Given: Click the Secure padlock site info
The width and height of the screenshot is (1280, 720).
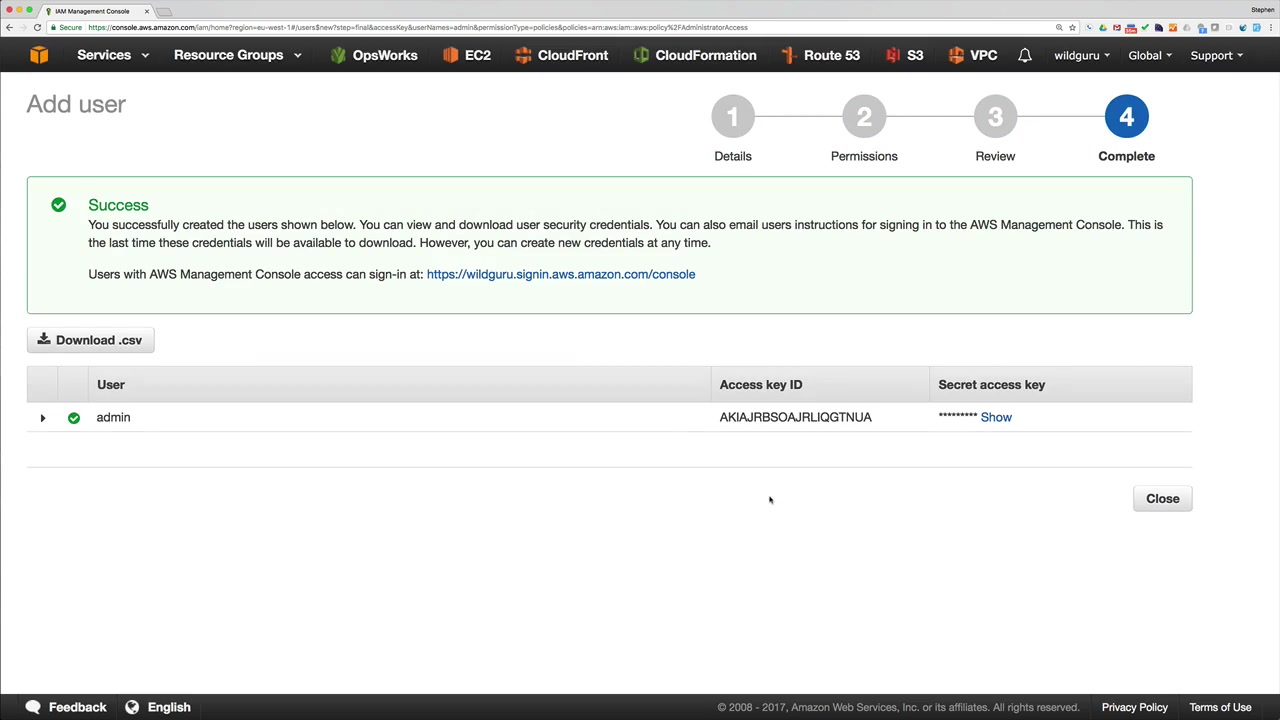Looking at the screenshot, I should (x=67, y=27).
